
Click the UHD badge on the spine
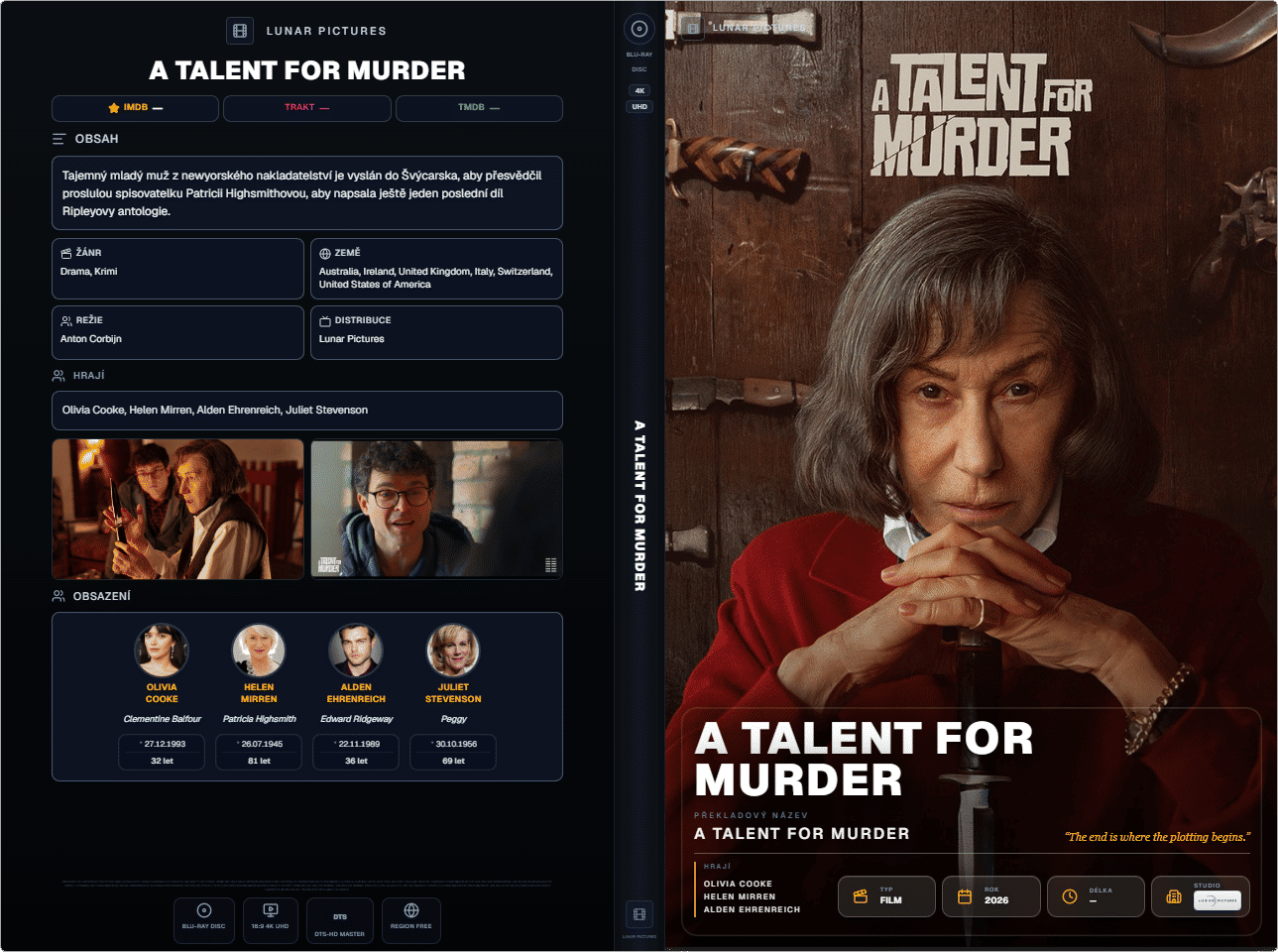pos(639,107)
